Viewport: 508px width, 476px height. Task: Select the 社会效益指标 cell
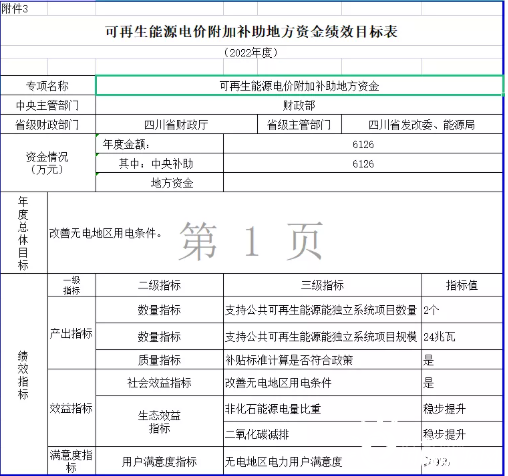pyautogui.click(x=159, y=383)
